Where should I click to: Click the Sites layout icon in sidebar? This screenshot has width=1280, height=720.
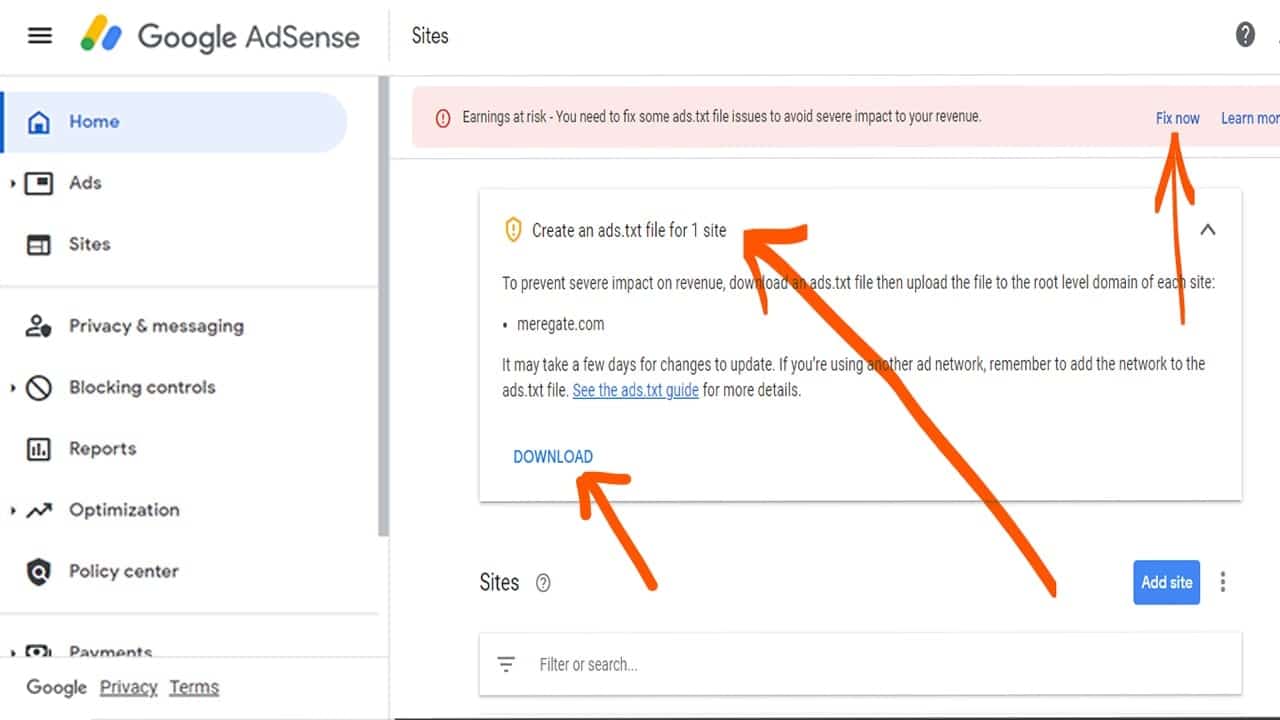pos(38,244)
